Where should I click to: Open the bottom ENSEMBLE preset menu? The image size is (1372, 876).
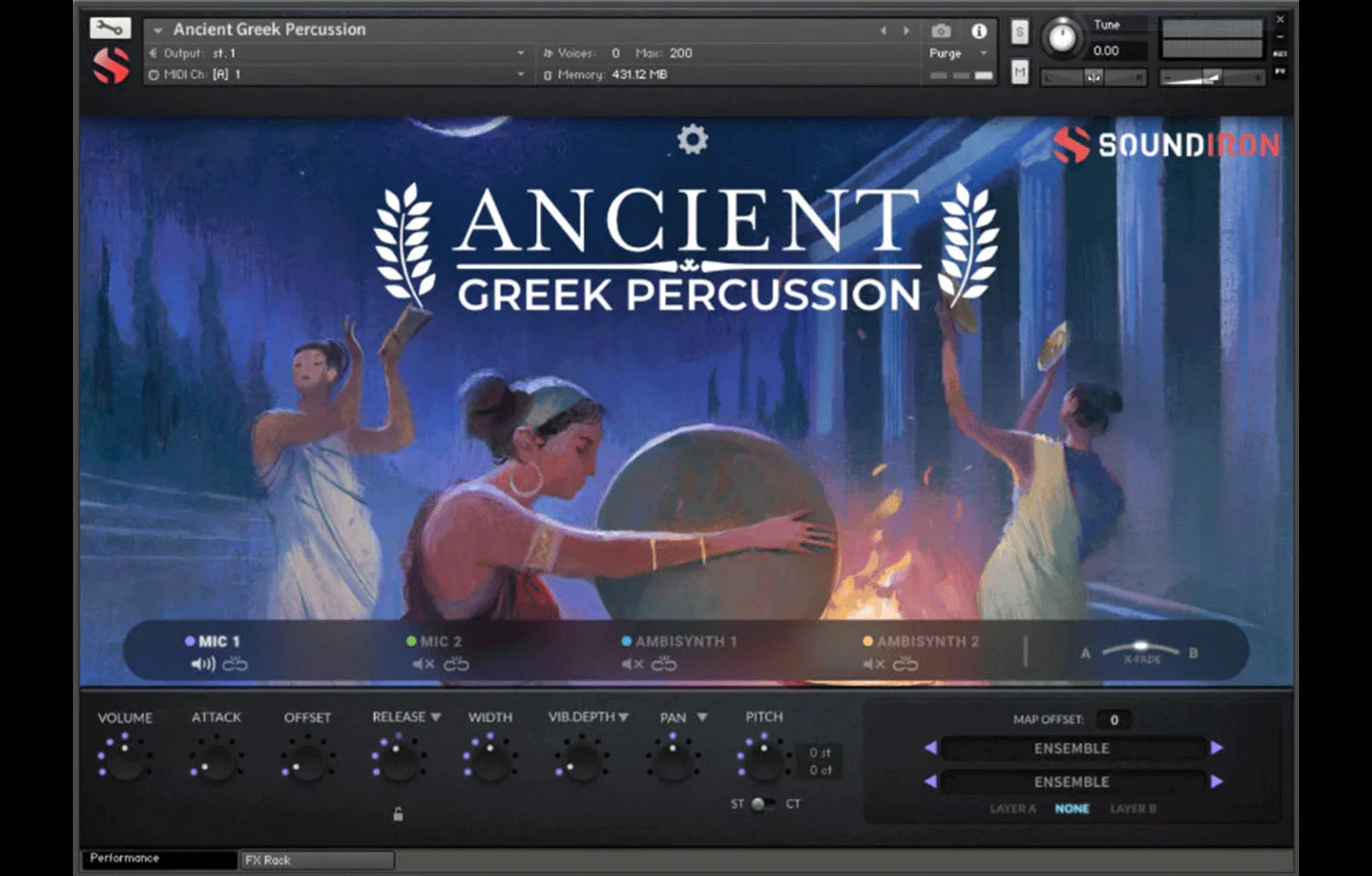click(x=1072, y=782)
